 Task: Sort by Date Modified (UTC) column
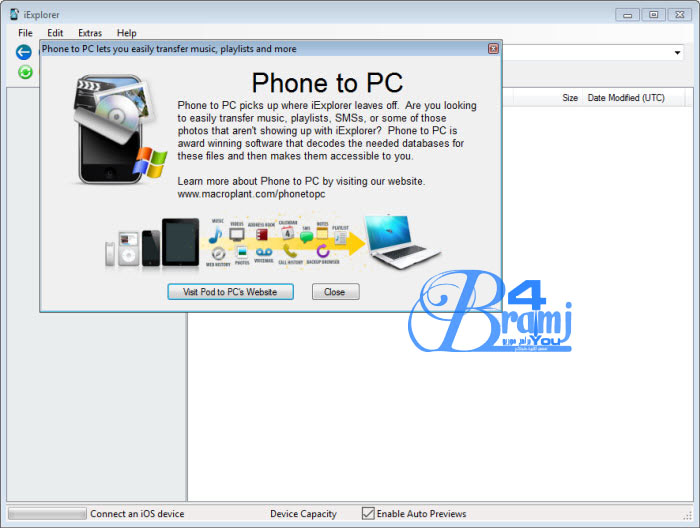coord(626,98)
